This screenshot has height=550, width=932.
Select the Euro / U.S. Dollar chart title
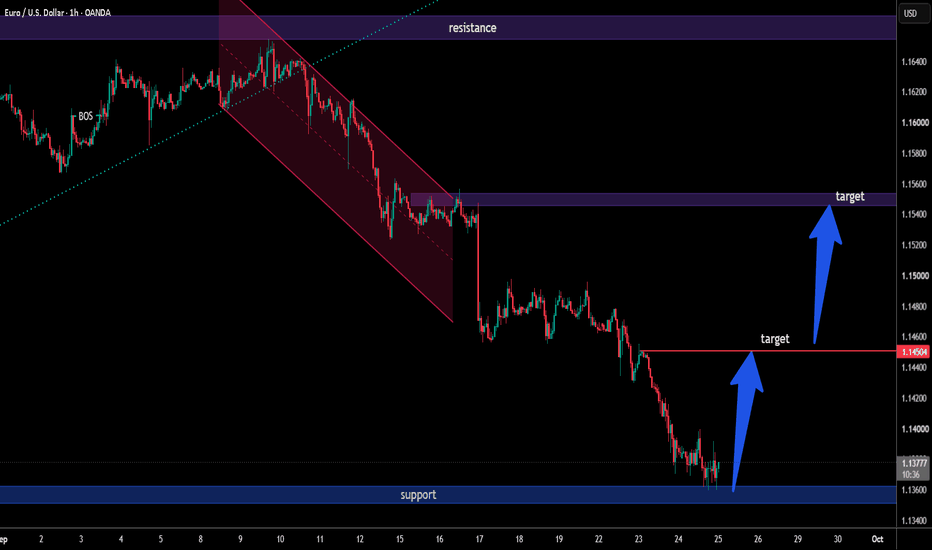point(57,12)
